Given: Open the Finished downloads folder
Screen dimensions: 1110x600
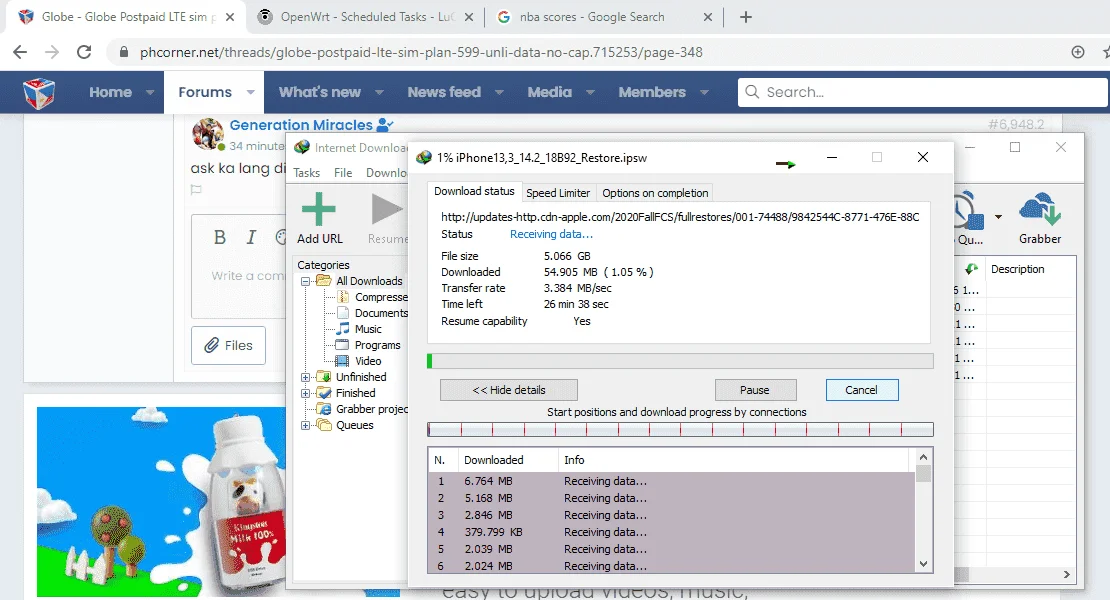Looking at the screenshot, I should click(x=346, y=393).
